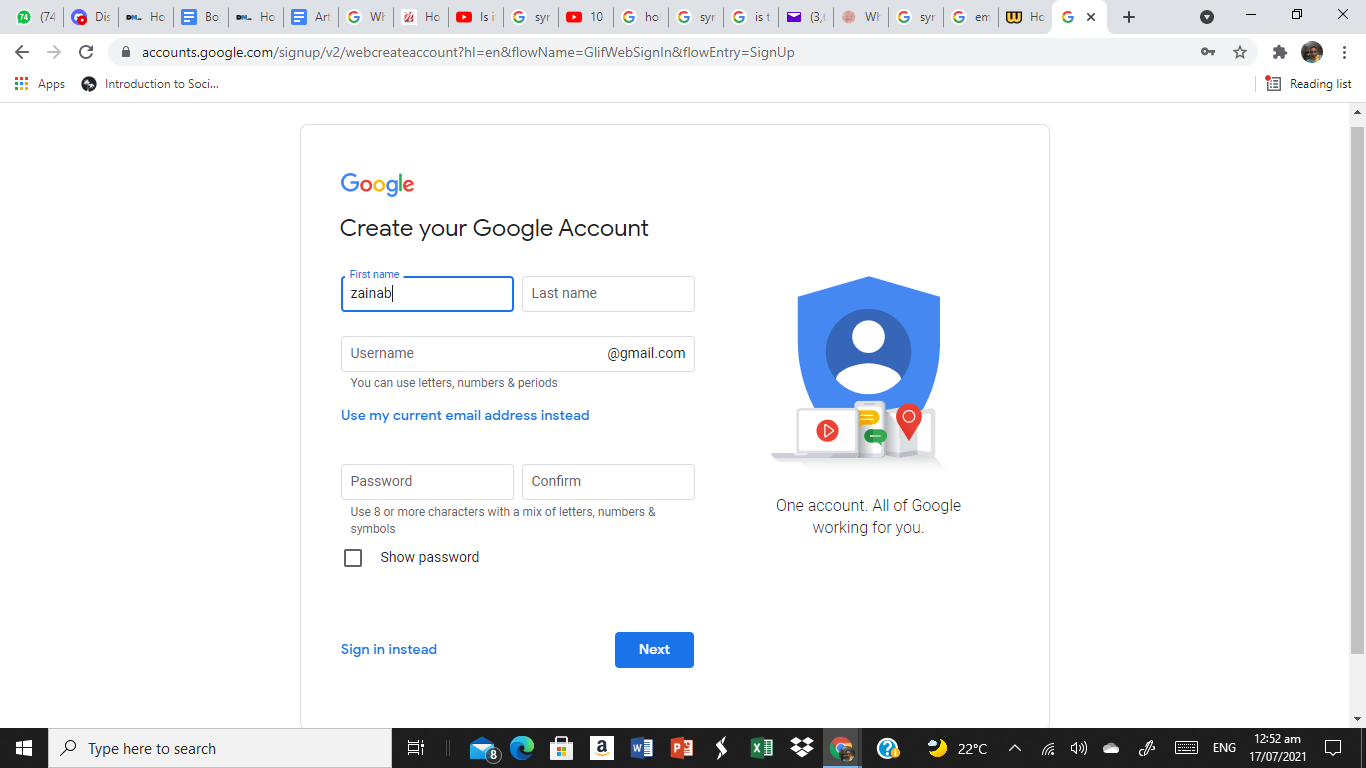
Task: Click the Confirm password field
Action: [608, 482]
